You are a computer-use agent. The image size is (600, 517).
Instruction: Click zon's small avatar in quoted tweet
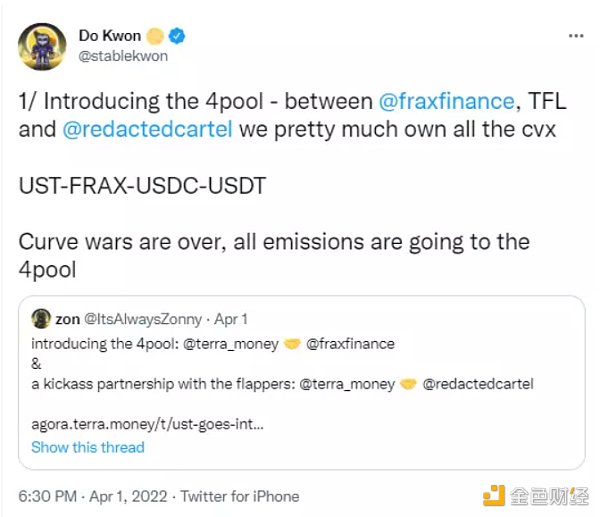coord(41,319)
